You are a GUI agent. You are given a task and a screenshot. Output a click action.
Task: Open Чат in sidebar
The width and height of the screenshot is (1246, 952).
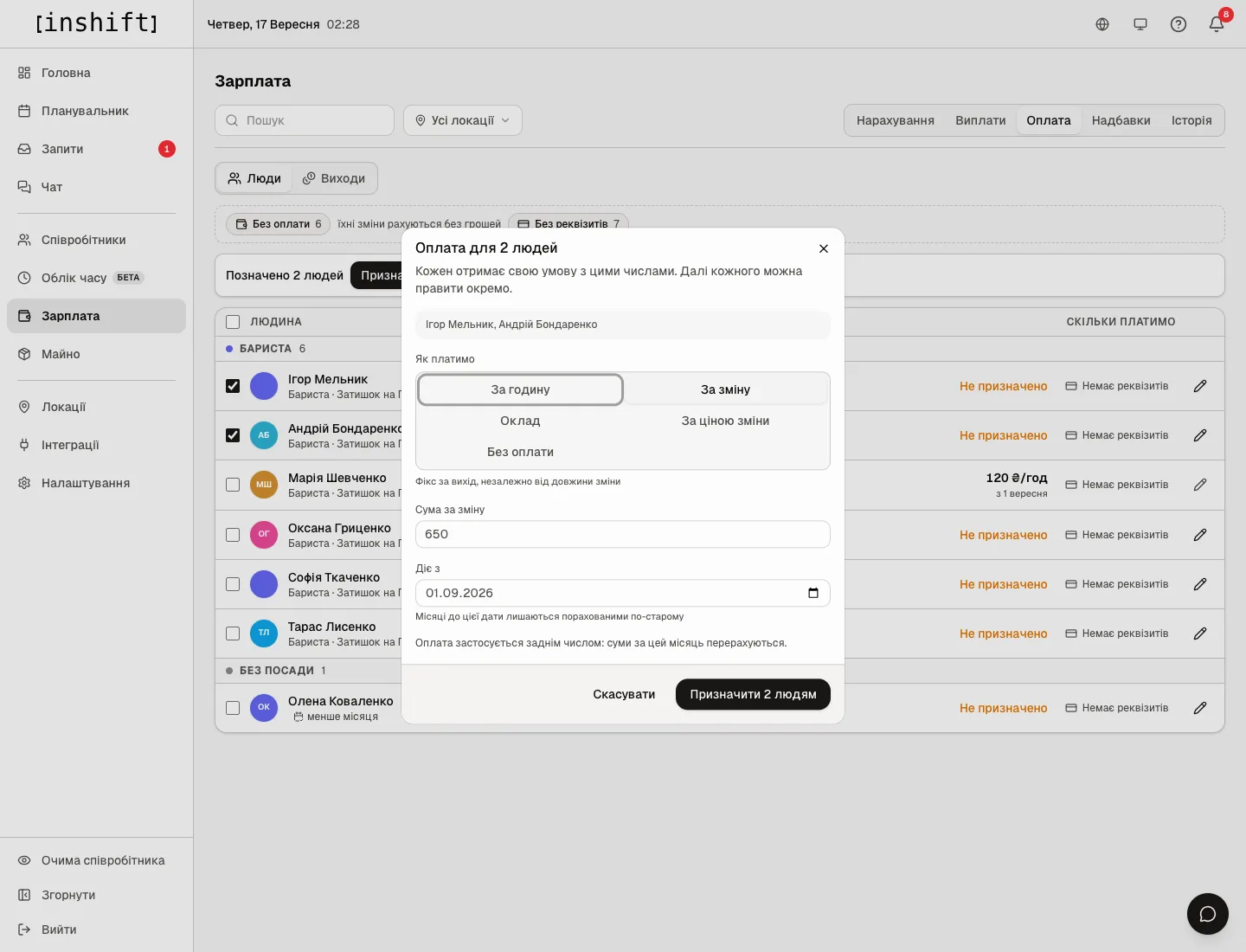click(x=96, y=187)
